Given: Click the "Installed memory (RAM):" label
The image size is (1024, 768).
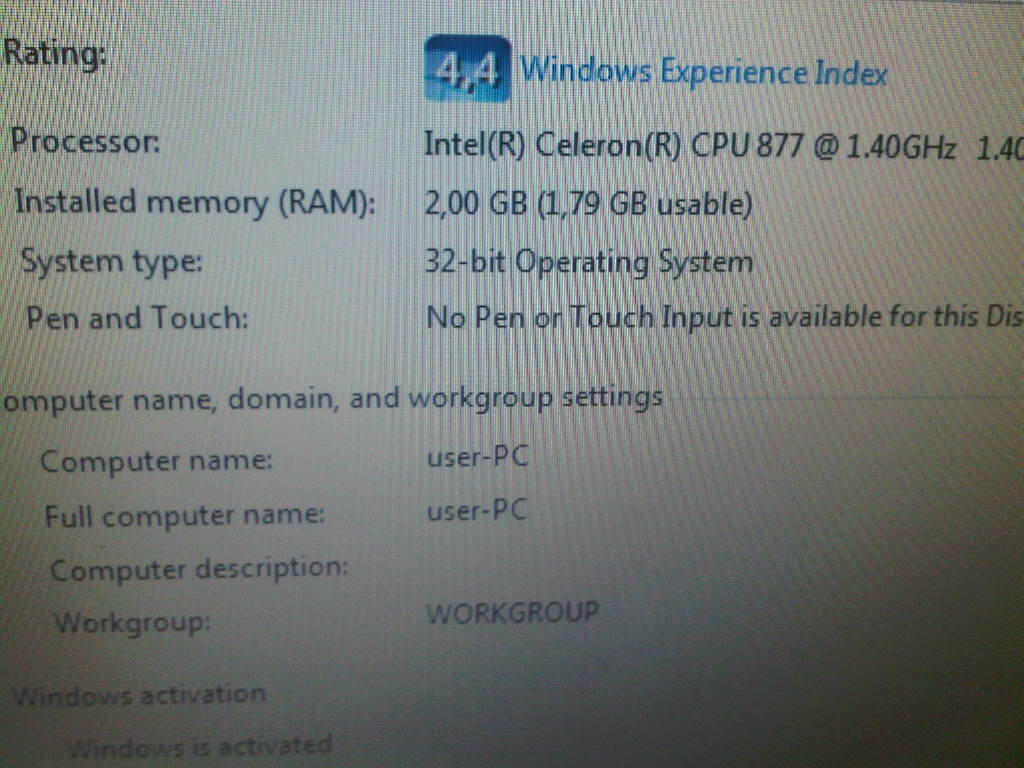Looking at the screenshot, I should (195, 202).
